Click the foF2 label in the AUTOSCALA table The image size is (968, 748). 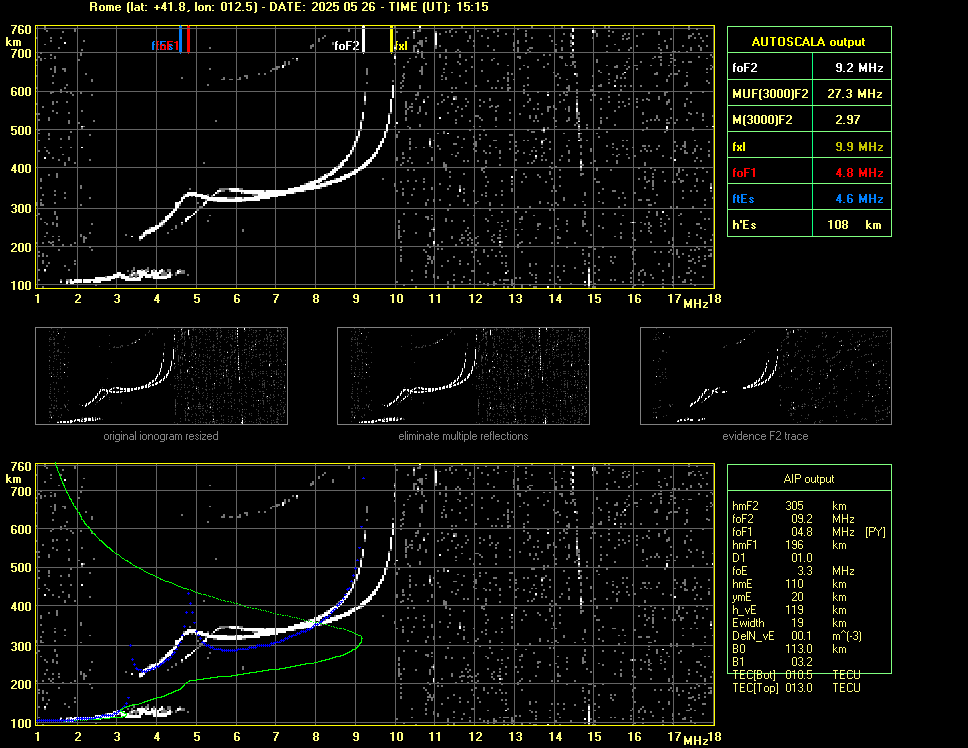[745, 68]
